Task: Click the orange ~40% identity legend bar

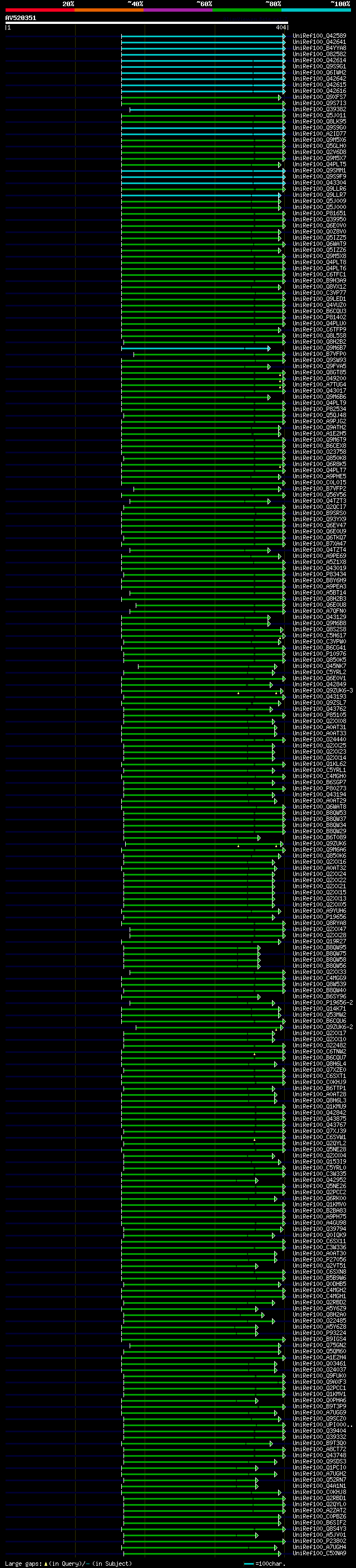Action: tap(109, 10)
